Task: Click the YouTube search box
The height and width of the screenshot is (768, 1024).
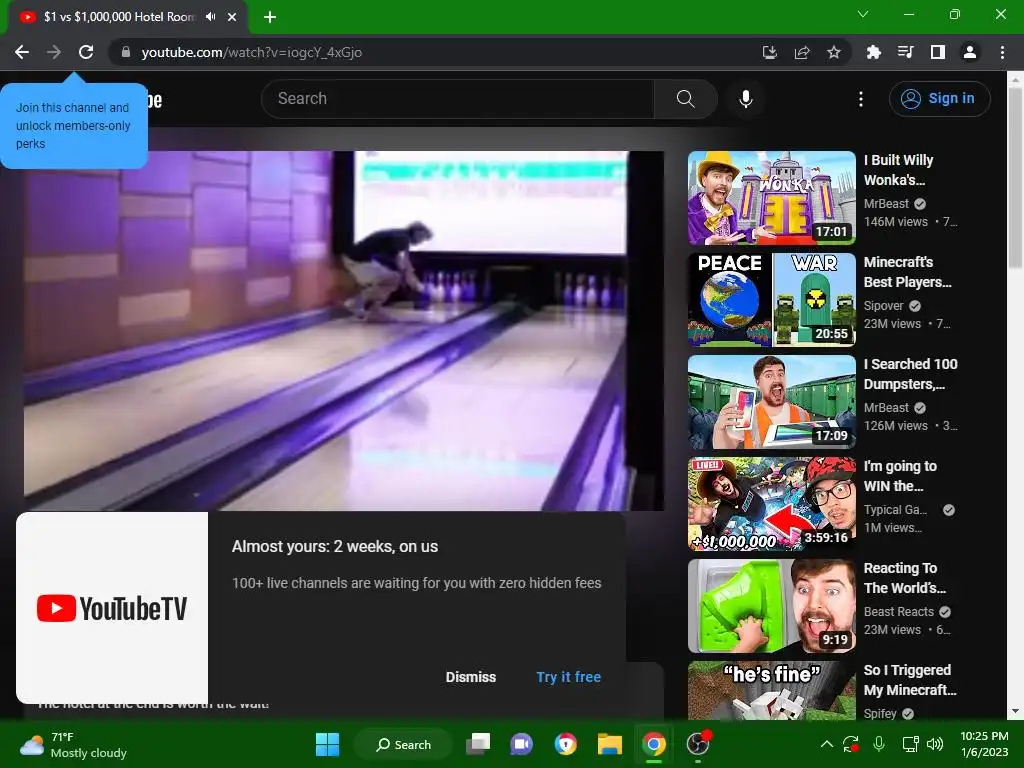Action: pyautogui.click(x=457, y=99)
